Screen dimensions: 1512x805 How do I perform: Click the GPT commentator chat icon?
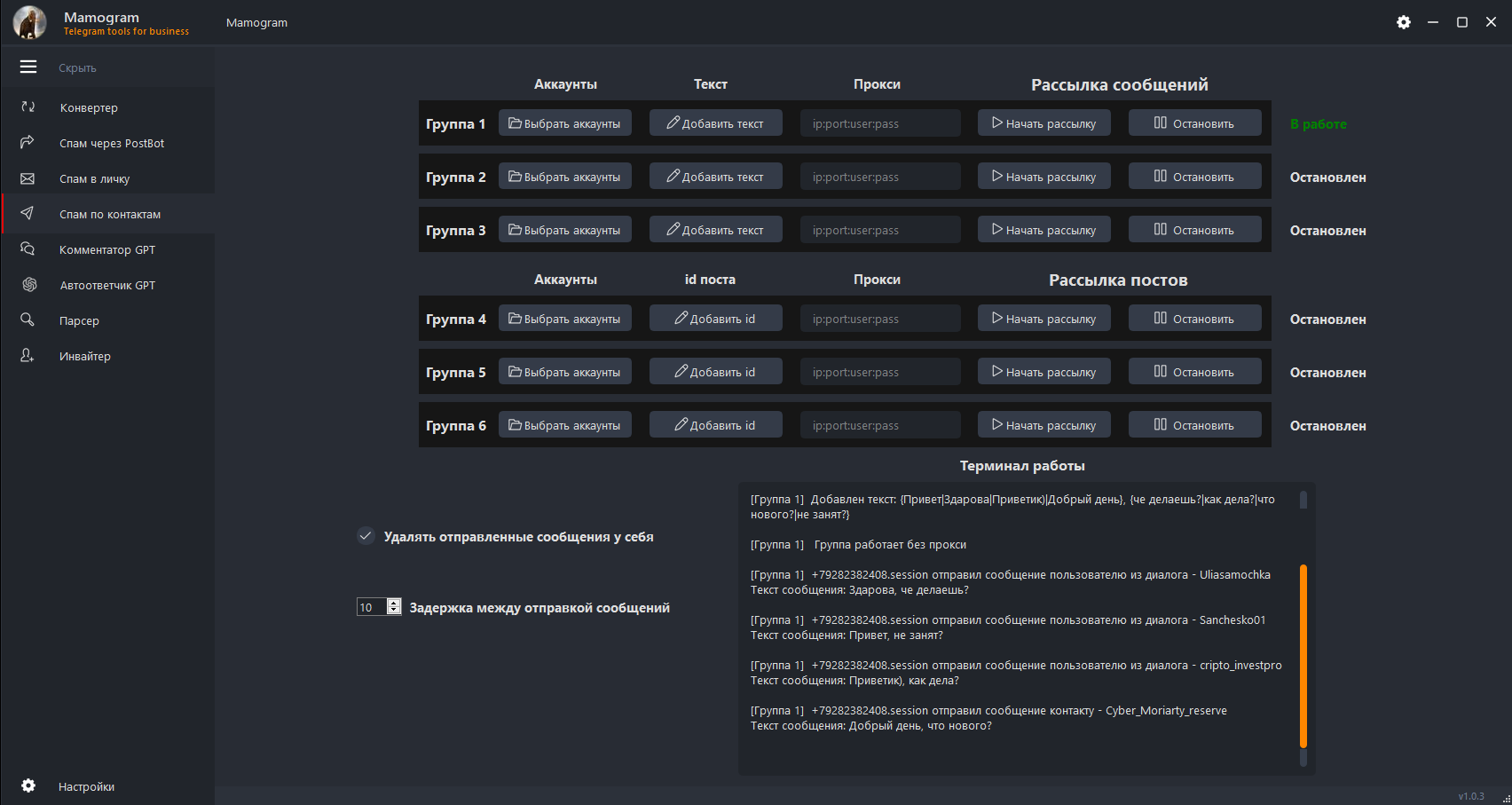[x=28, y=249]
